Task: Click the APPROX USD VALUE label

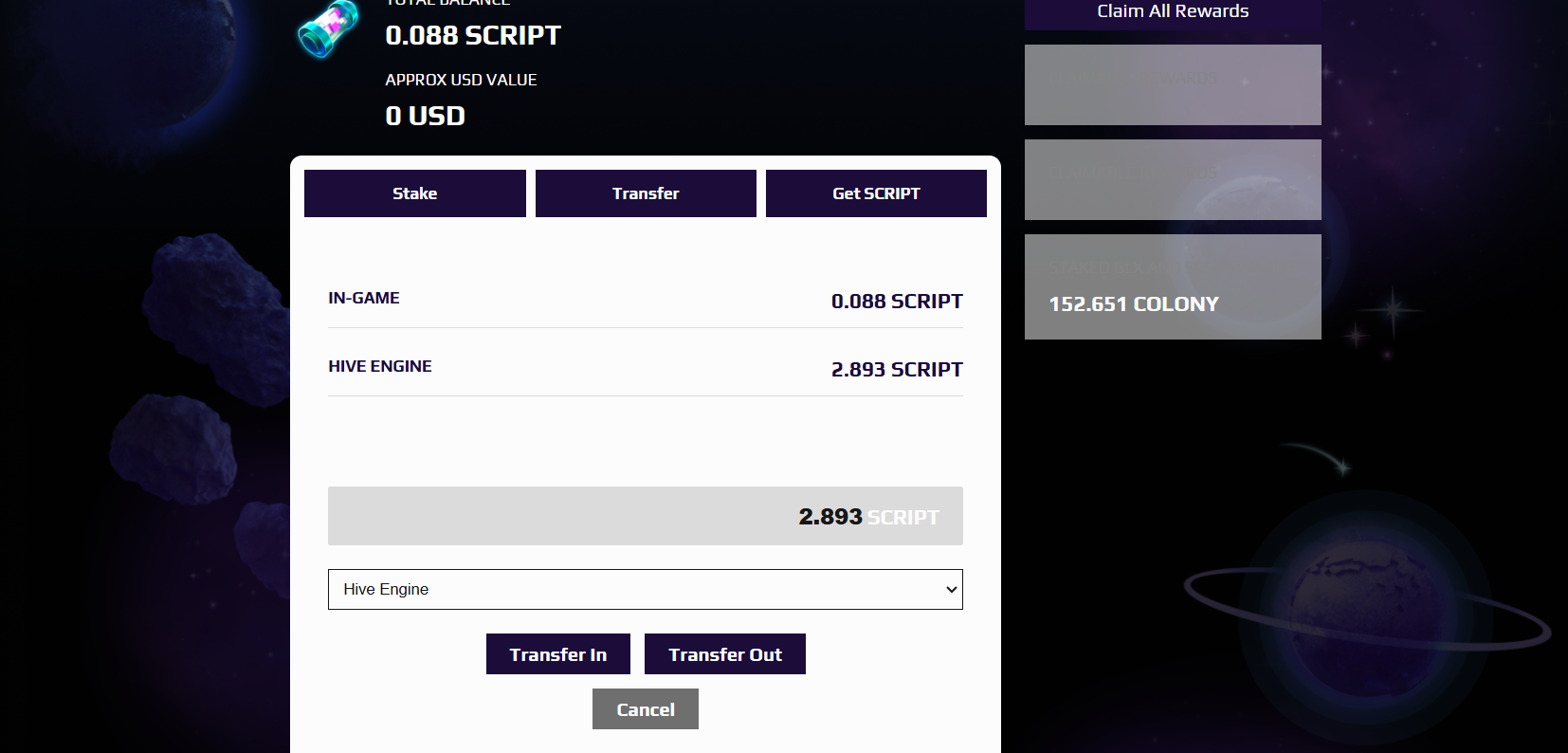Action: point(461,80)
